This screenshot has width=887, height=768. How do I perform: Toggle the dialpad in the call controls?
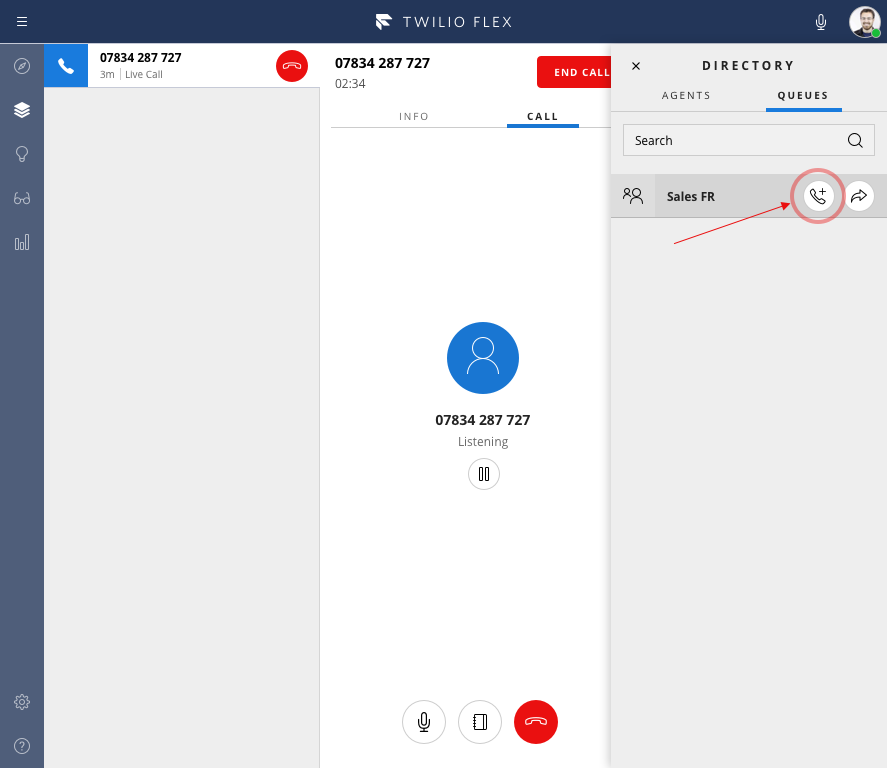point(479,721)
